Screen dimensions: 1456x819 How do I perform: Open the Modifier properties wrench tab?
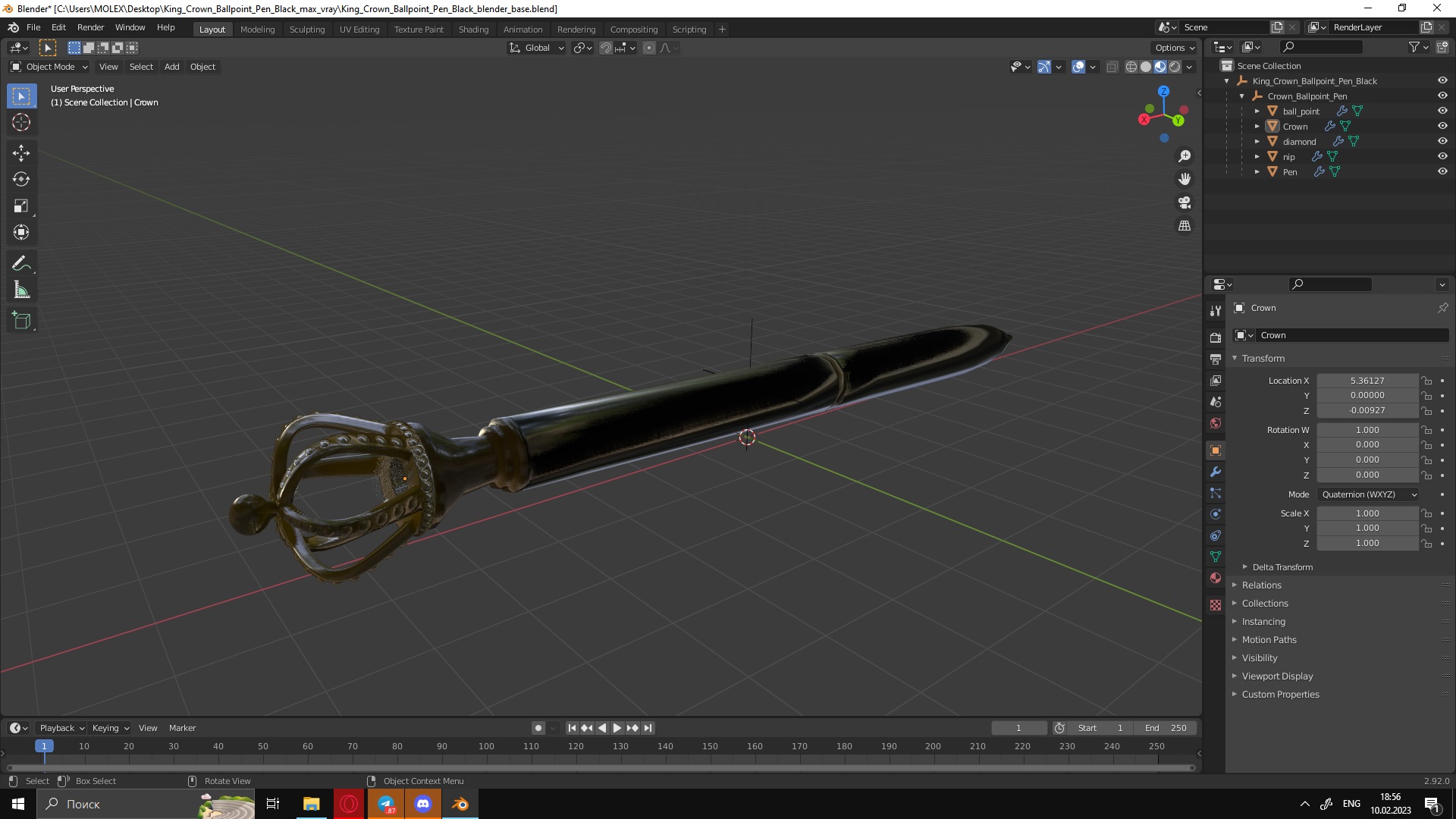(1216, 472)
